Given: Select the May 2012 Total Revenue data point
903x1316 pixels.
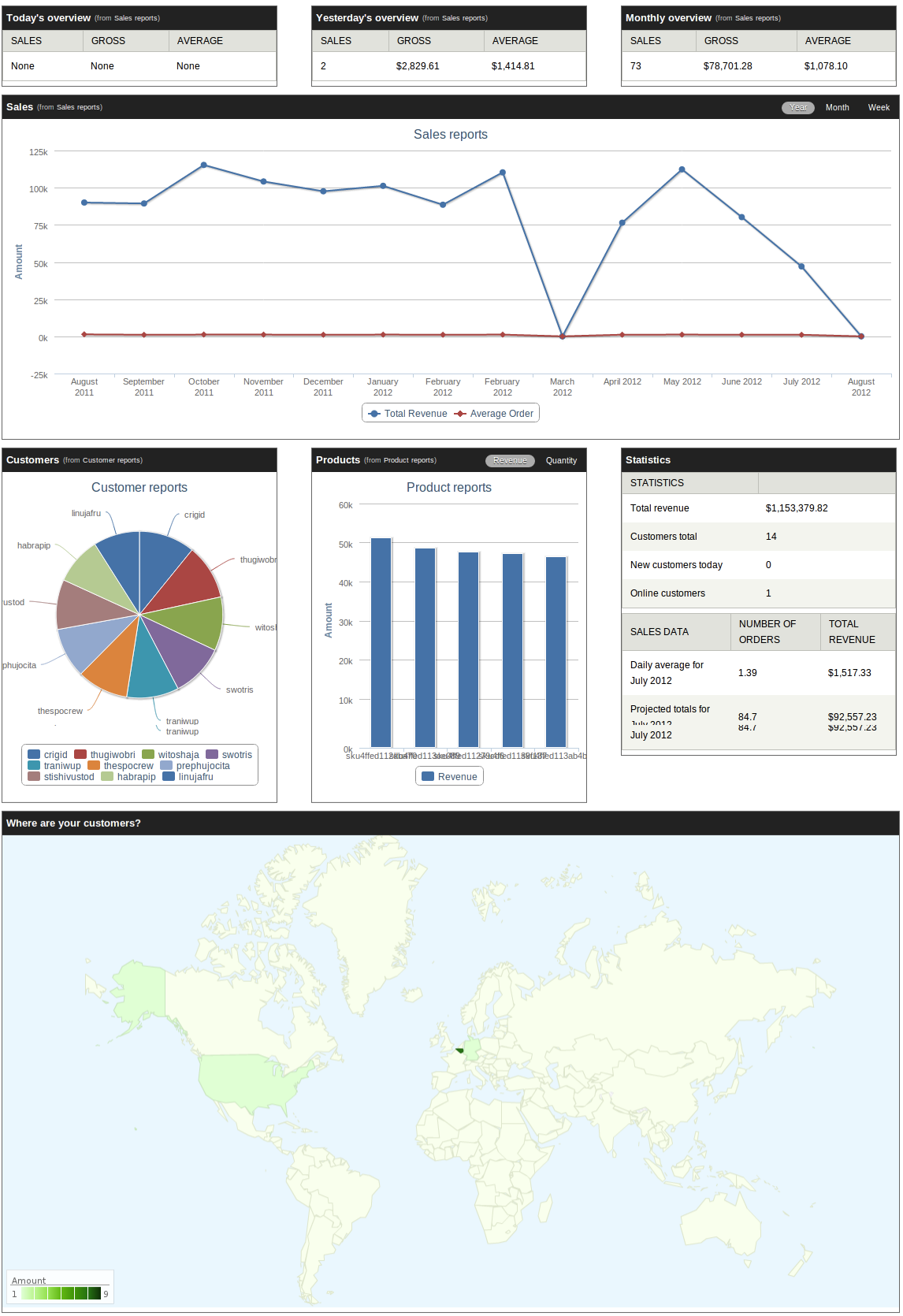Looking at the screenshot, I should [682, 169].
